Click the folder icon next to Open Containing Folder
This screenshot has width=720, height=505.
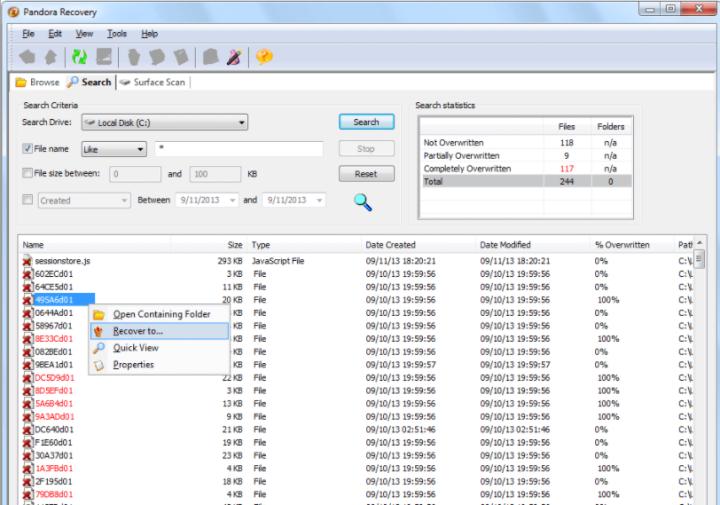(x=98, y=314)
